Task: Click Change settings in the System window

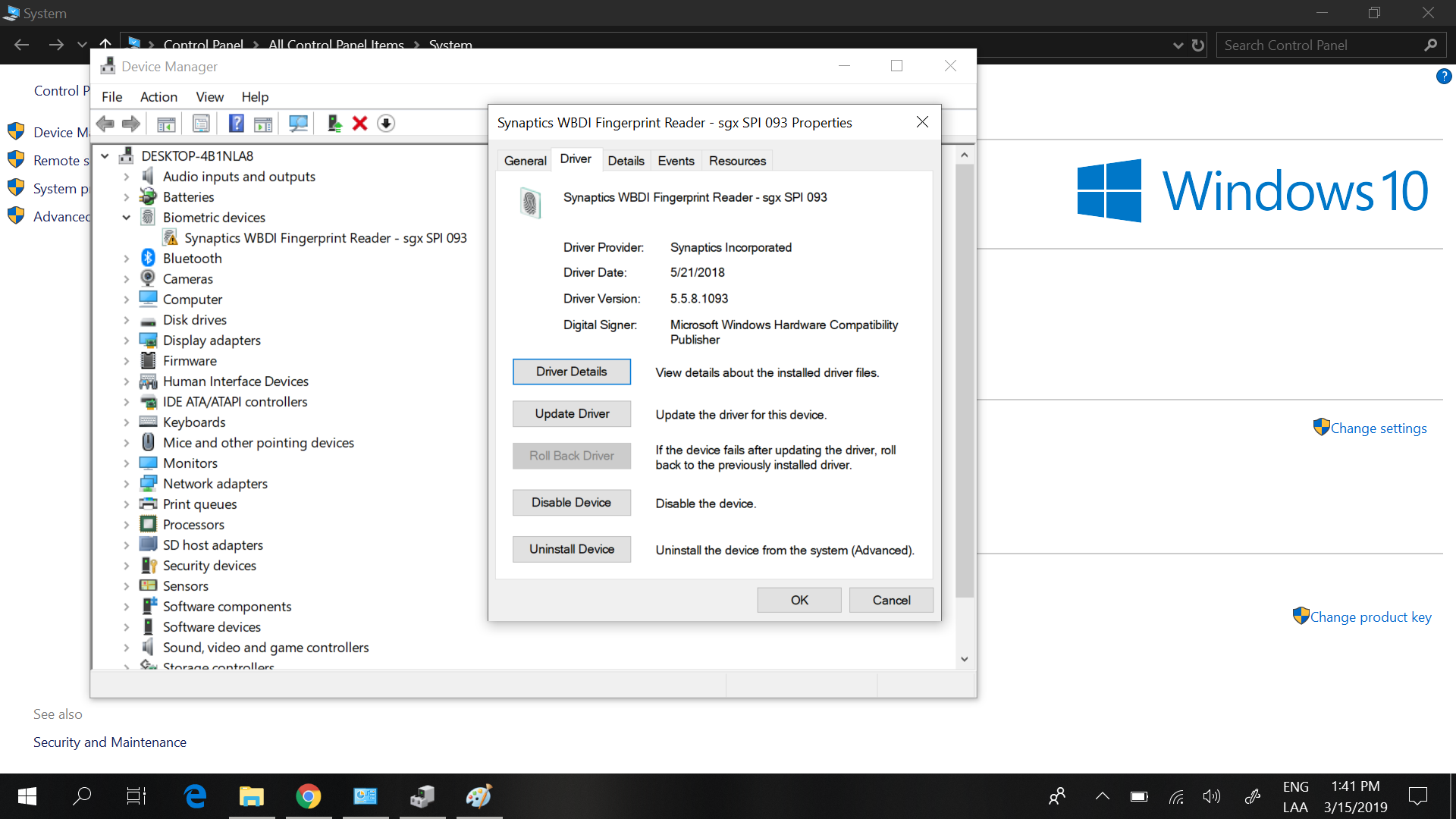Action: click(x=1378, y=428)
